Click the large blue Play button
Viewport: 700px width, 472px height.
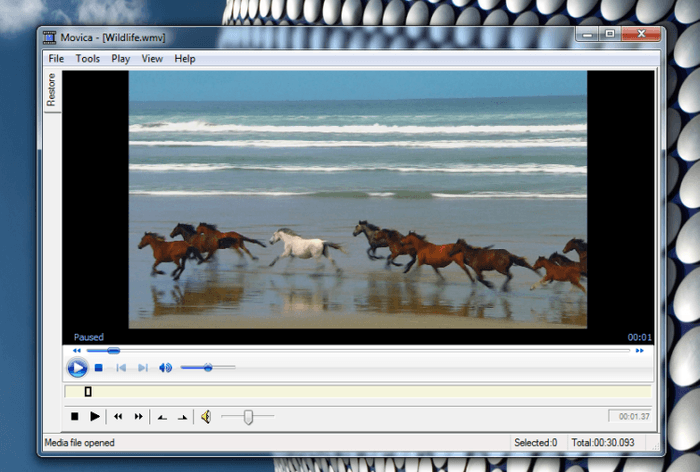pos(77,368)
